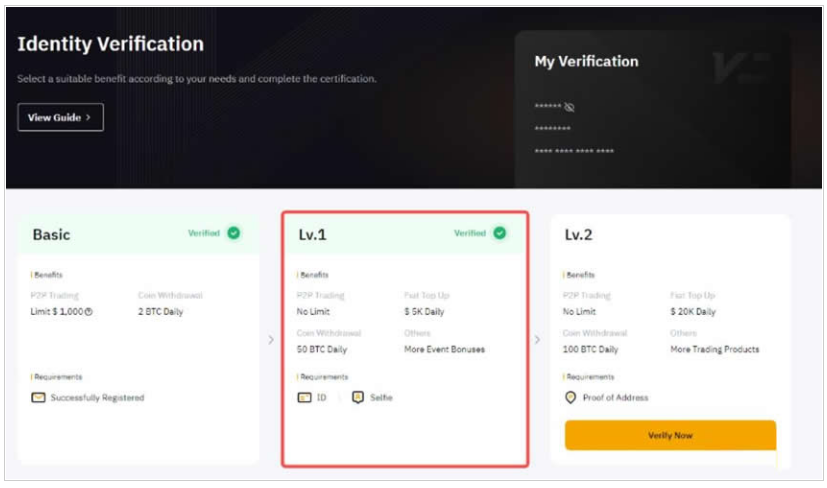
Task: Click the Proof of Address pin icon
Action: tap(571, 397)
